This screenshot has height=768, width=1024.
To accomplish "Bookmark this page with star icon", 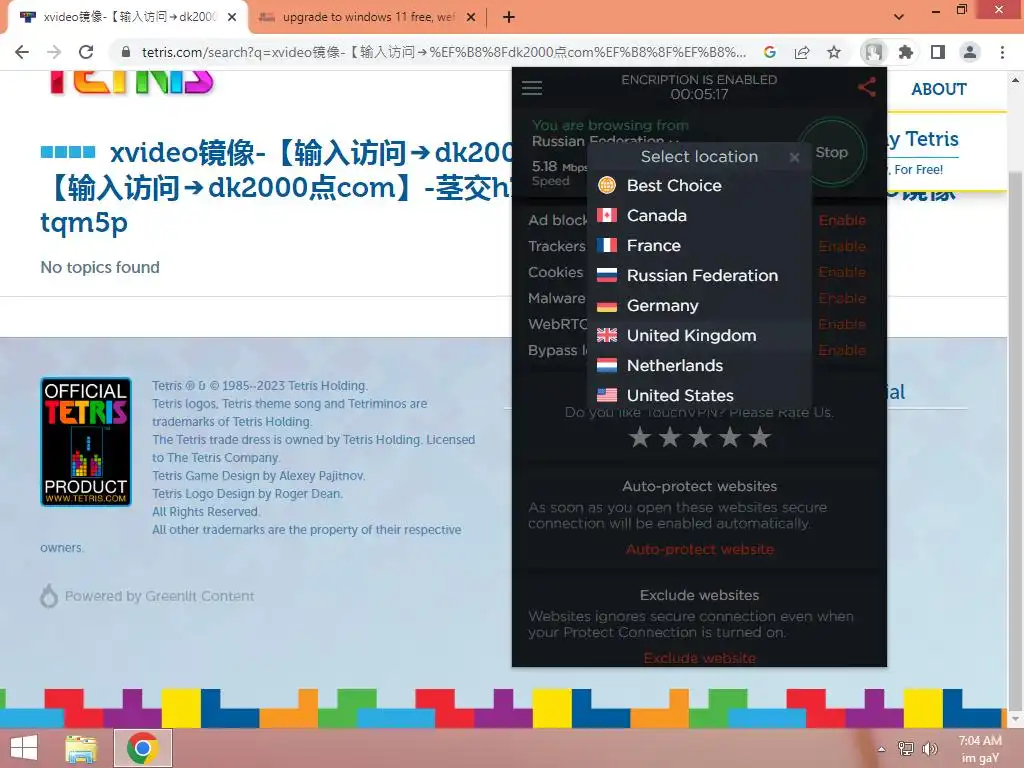I will coord(834,52).
